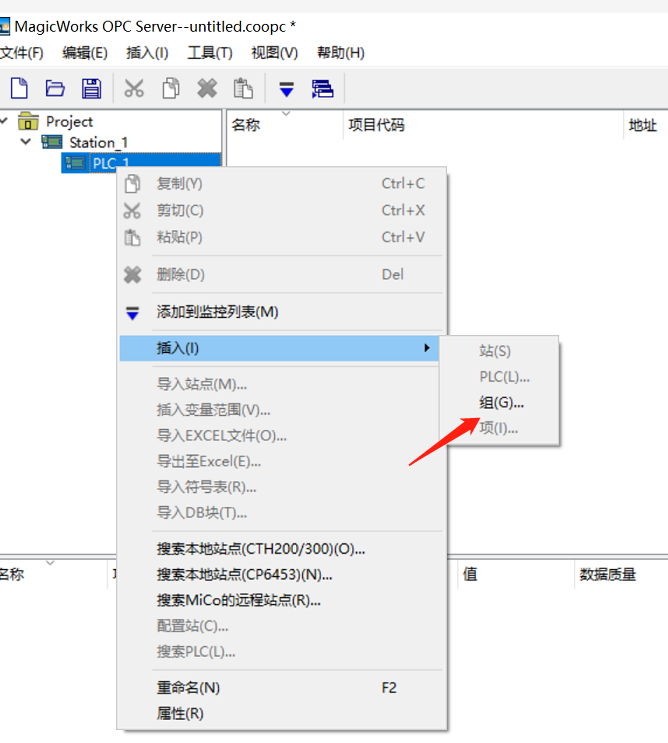The height and width of the screenshot is (743, 668).
Task: Click delete X icon in context menu
Action: 132,275
